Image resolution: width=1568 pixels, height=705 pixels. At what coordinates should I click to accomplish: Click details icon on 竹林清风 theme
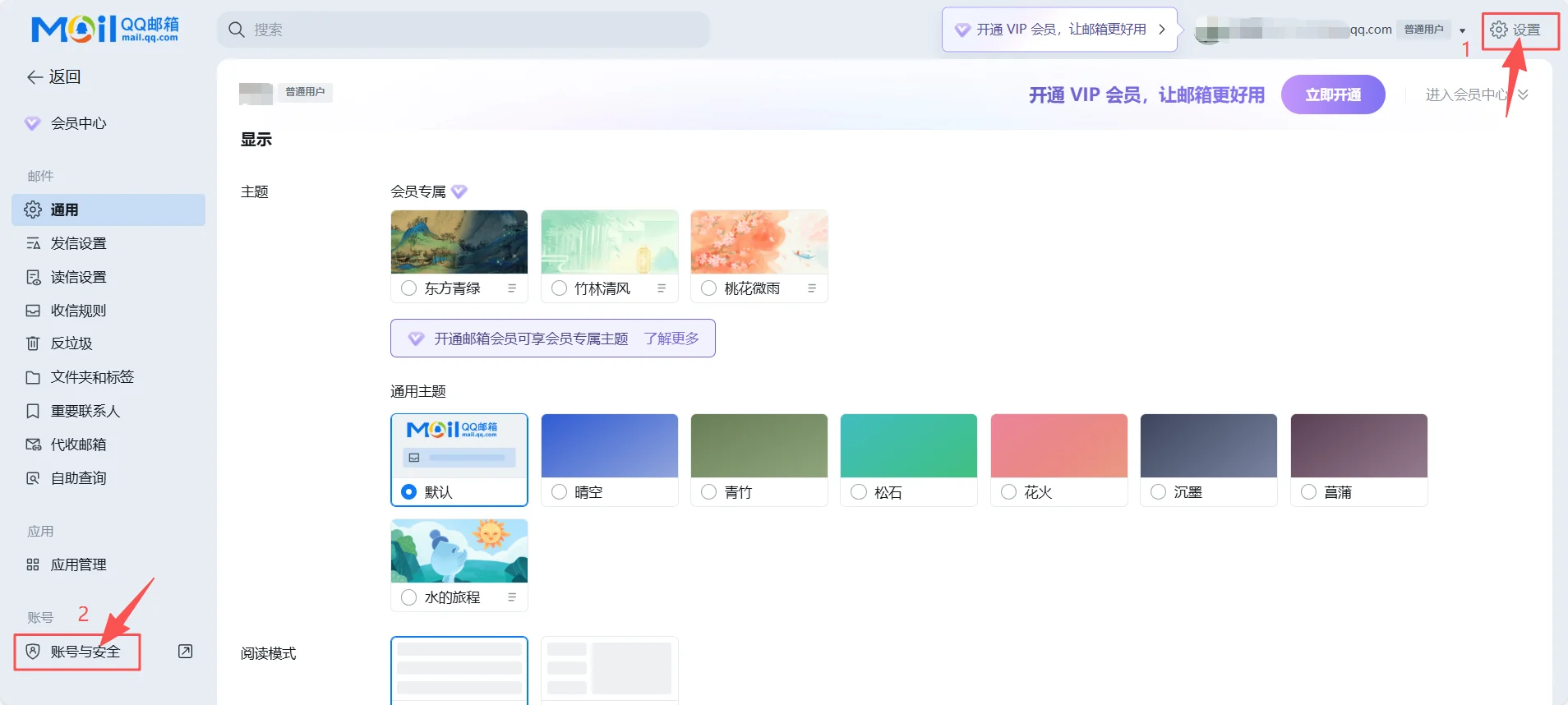pyautogui.click(x=662, y=288)
